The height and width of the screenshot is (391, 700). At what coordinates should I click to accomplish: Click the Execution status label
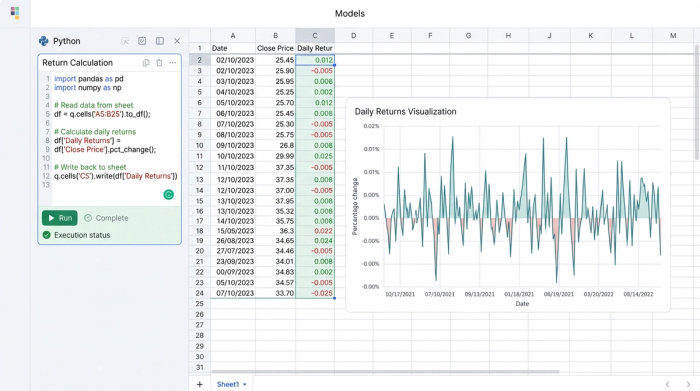coord(82,235)
